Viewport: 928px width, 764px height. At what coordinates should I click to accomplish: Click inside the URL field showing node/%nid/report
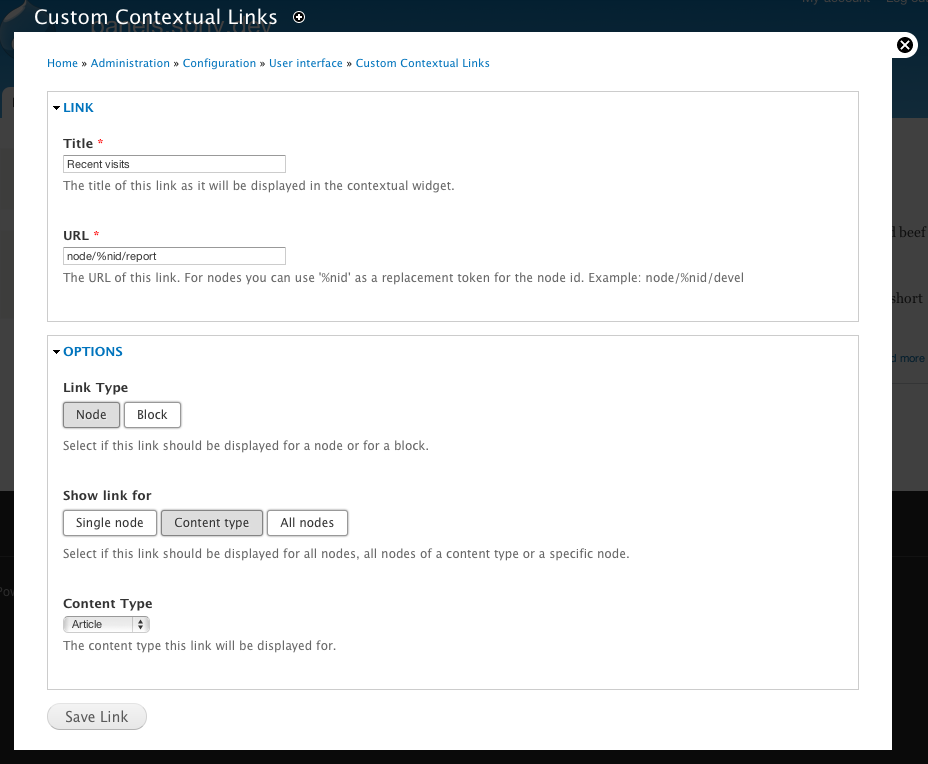(x=174, y=255)
